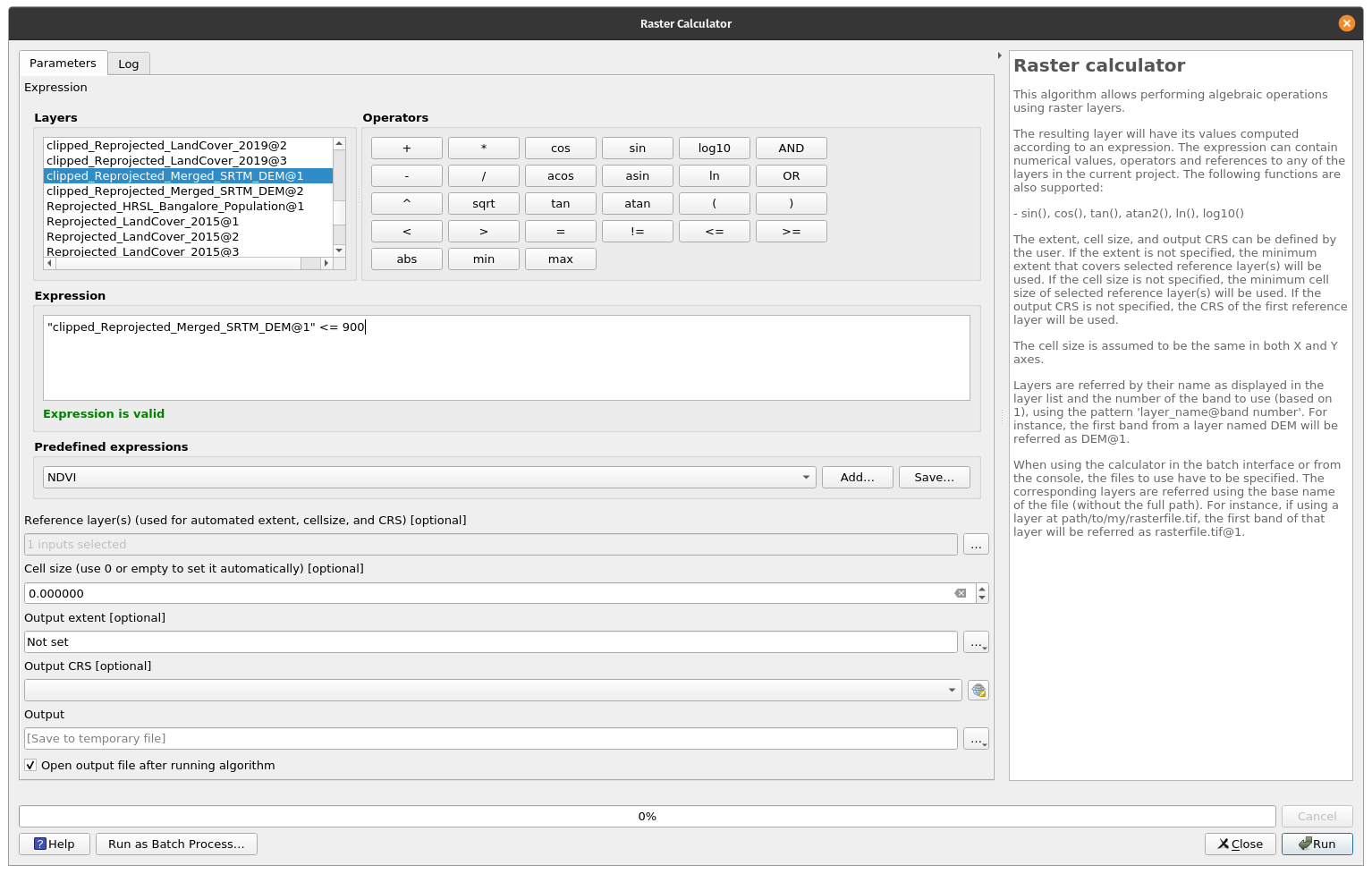The width and height of the screenshot is (1372, 874).
Task: Select Reprojected_LandCover_2015@2 layer
Action: click(x=188, y=237)
